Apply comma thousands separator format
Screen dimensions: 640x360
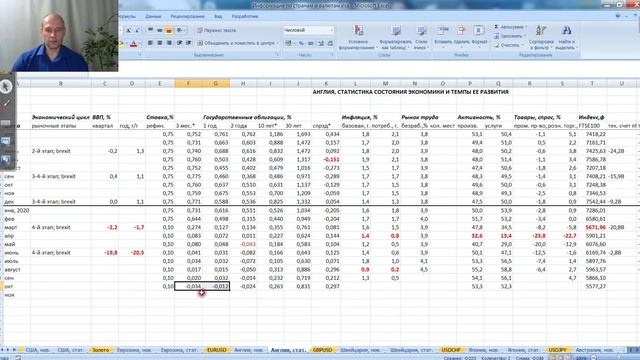pos(311,43)
